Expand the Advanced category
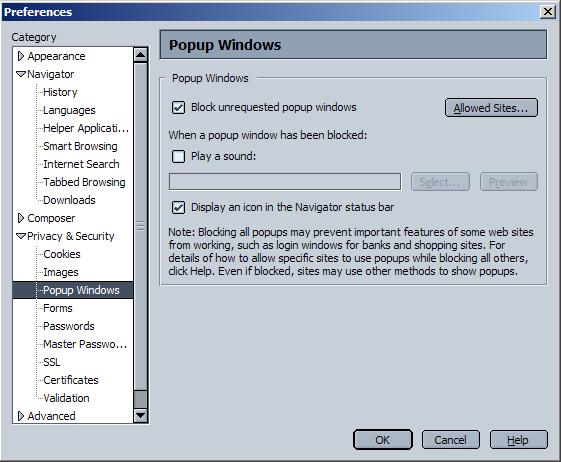561x462 pixels. [x=21, y=416]
